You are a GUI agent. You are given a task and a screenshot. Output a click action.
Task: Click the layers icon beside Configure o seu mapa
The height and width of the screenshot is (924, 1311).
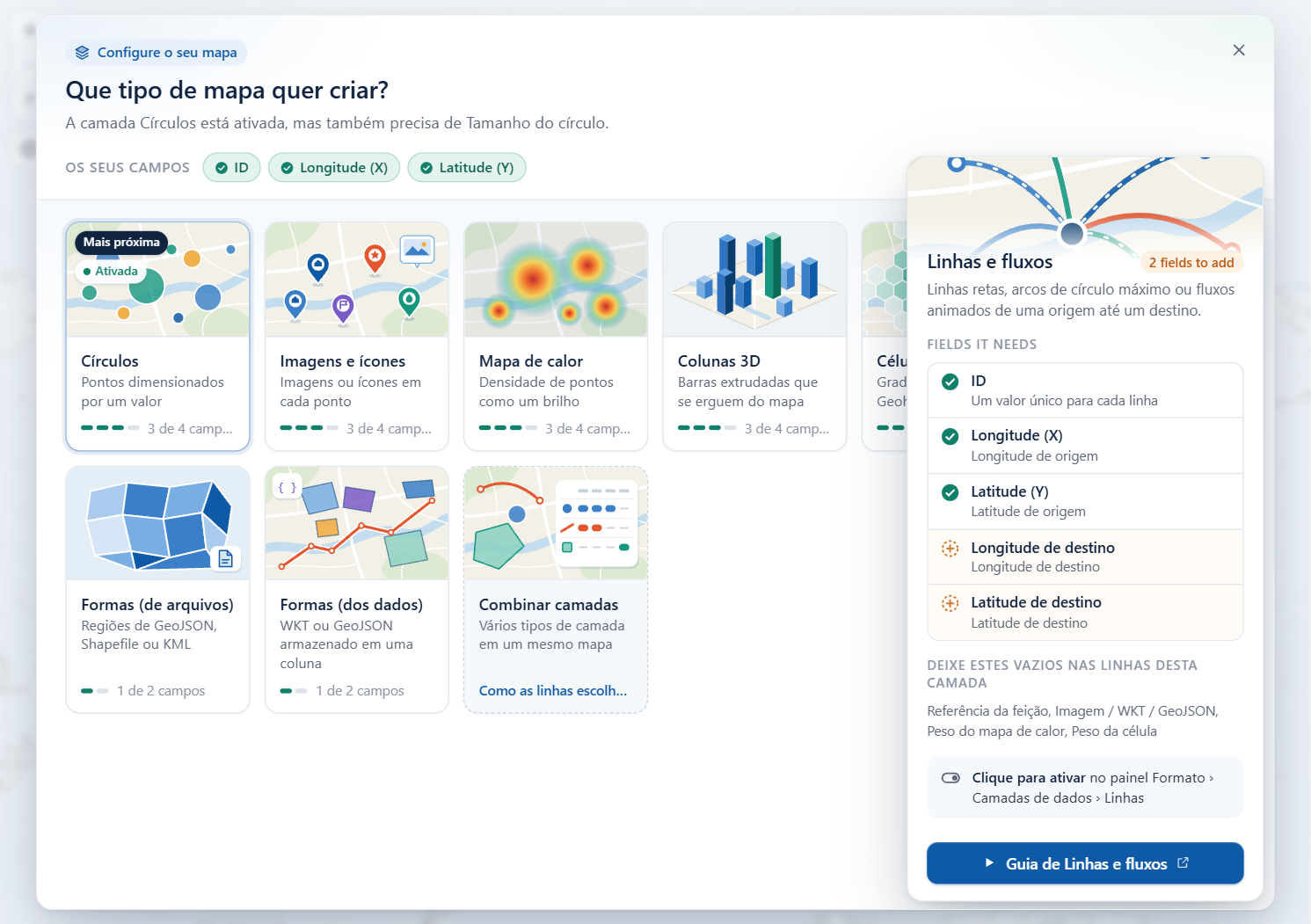pos(82,53)
